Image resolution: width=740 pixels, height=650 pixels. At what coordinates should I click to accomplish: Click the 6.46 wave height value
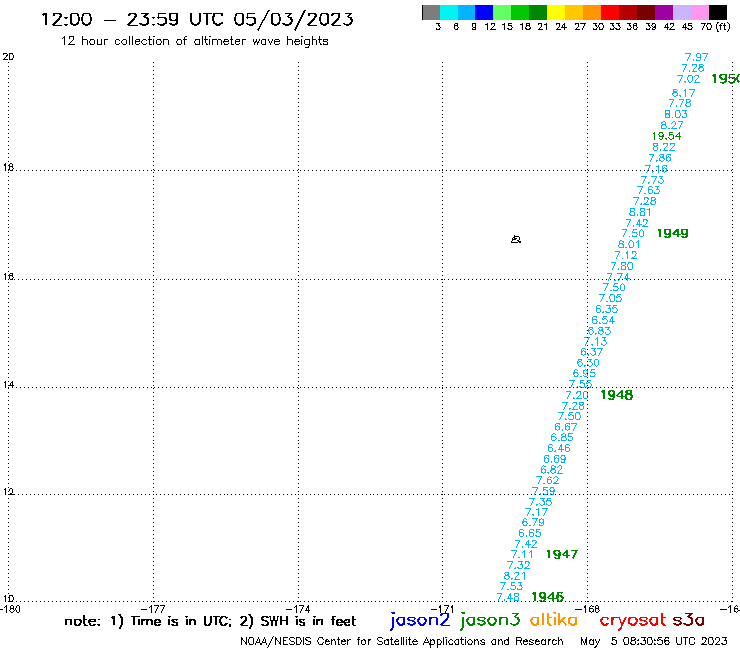559,448
